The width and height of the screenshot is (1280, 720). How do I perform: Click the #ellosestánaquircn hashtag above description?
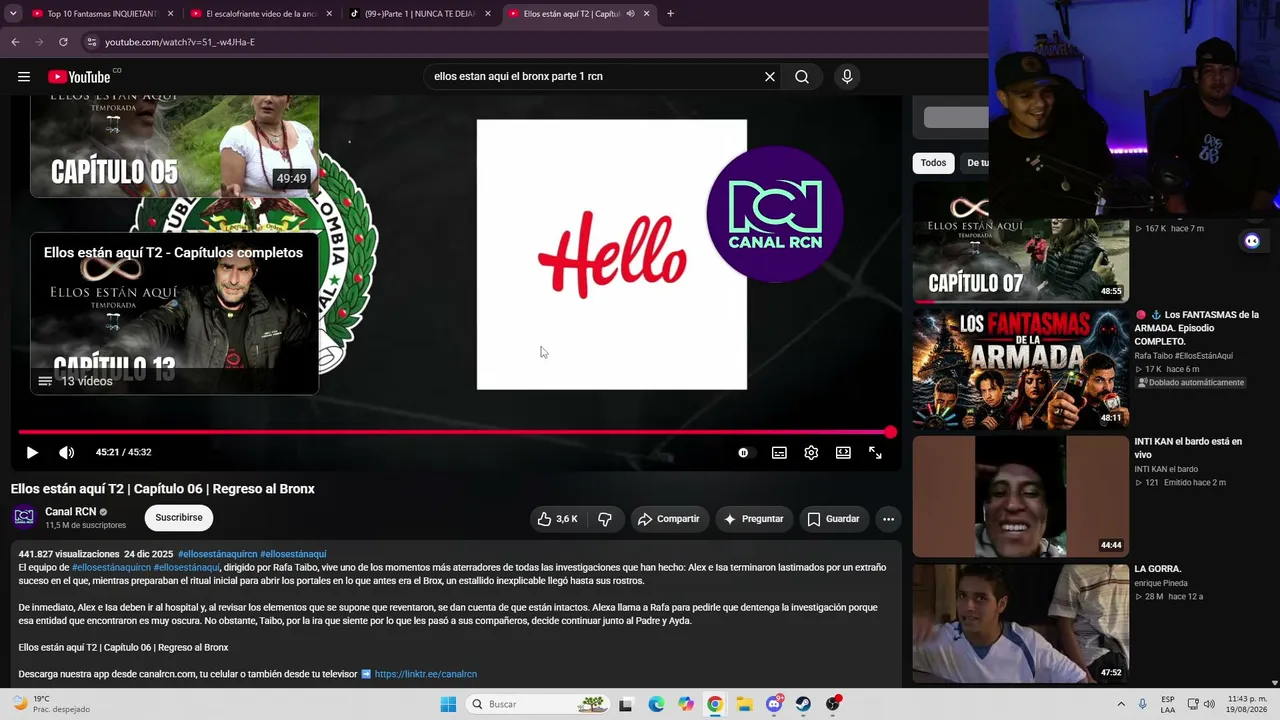tap(217, 554)
